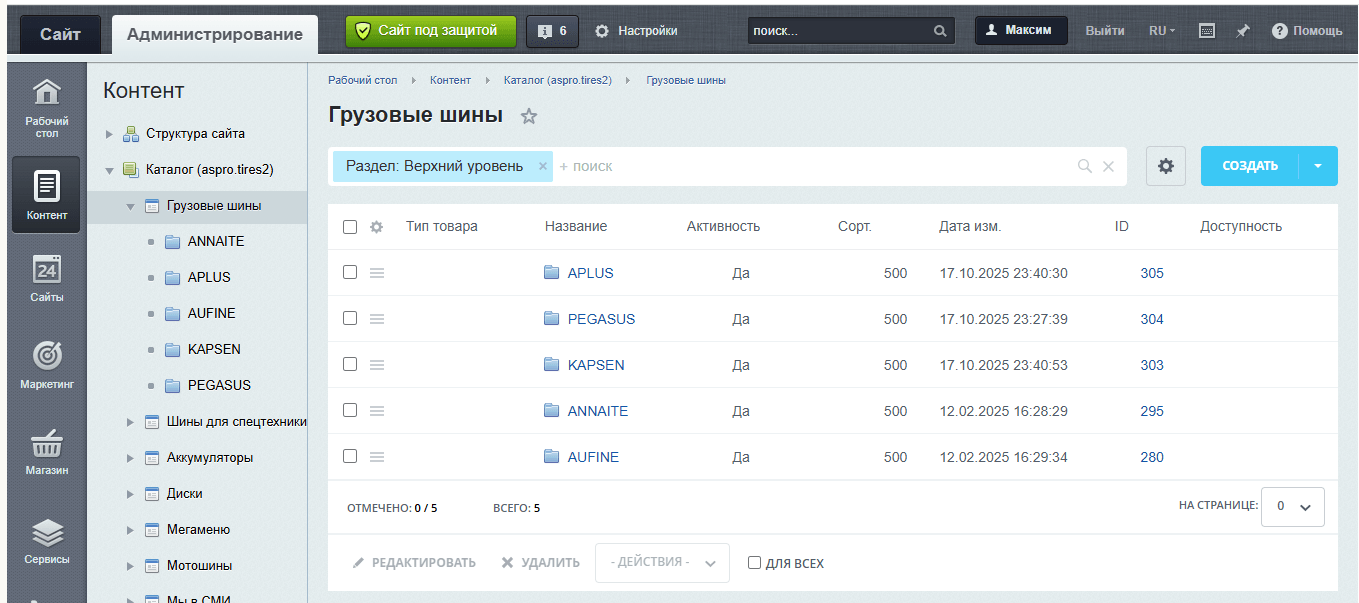Switch to the Сайт tab
Screen dimensions: 1359x603
point(60,35)
